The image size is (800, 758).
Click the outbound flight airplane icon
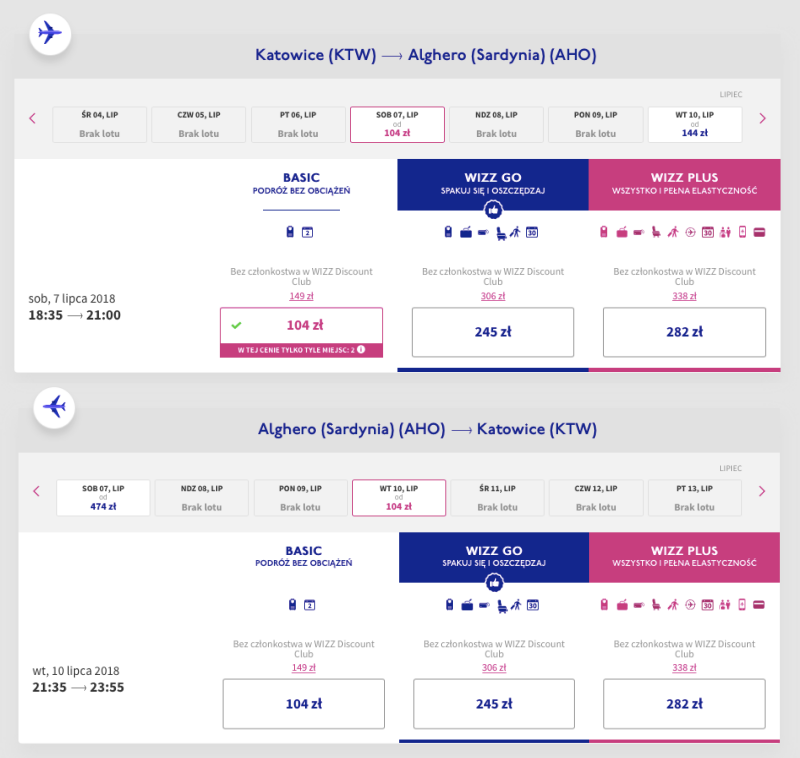49,34
